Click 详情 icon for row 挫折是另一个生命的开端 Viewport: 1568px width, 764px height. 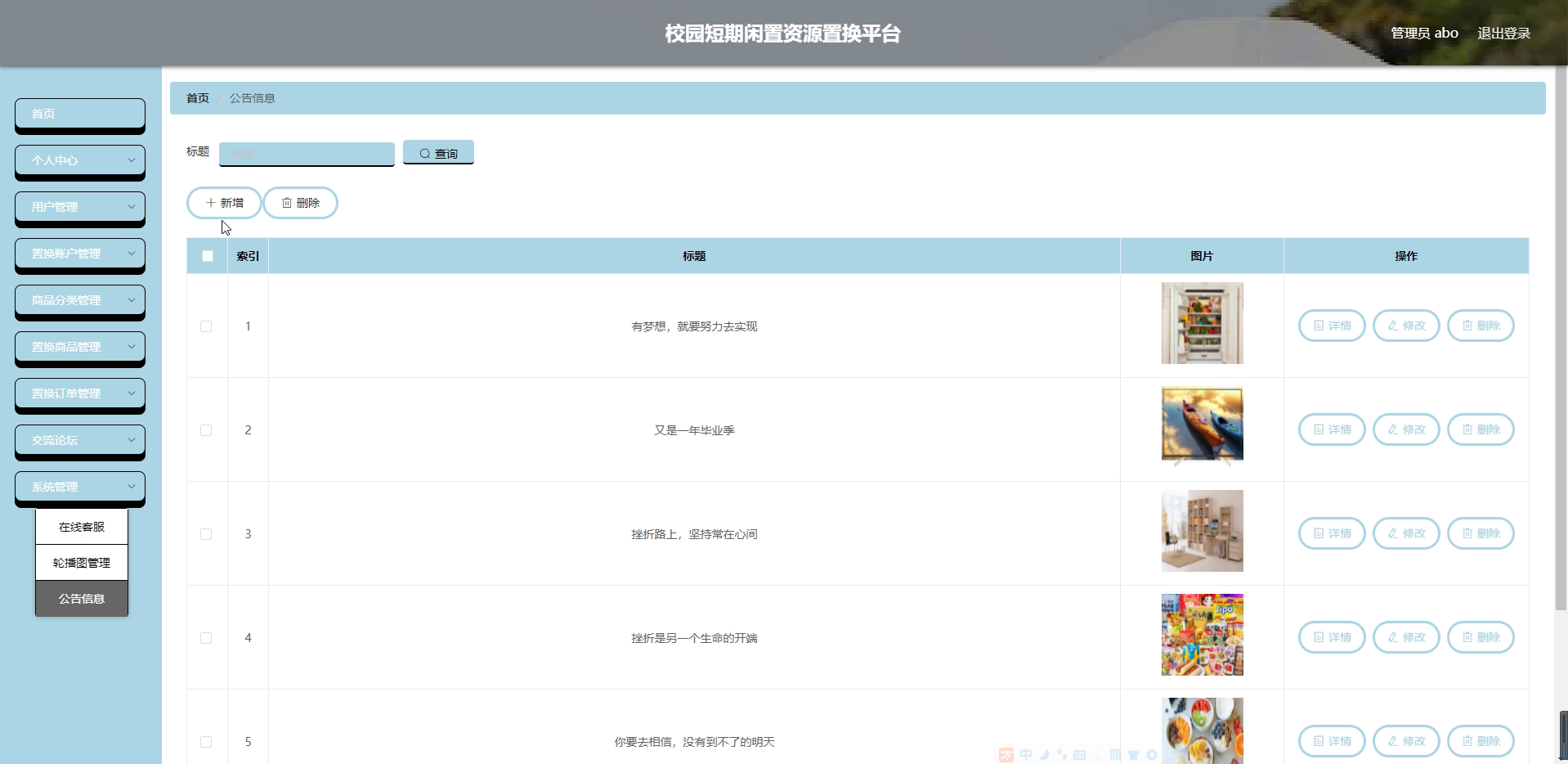coord(1318,637)
